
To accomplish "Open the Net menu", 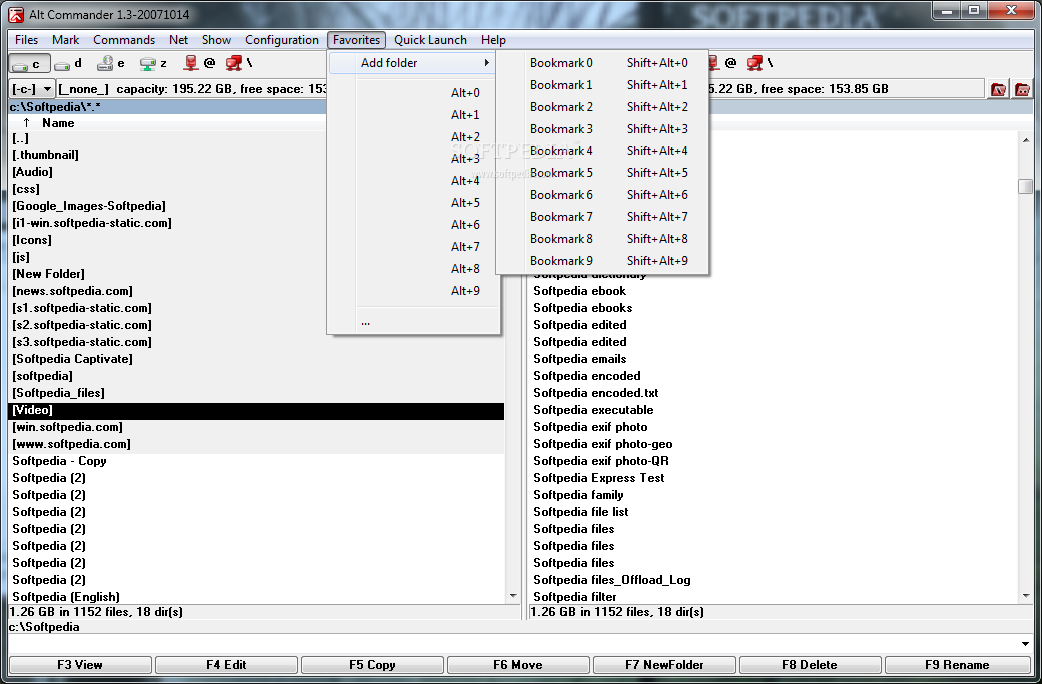I will [x=178, y=40].
